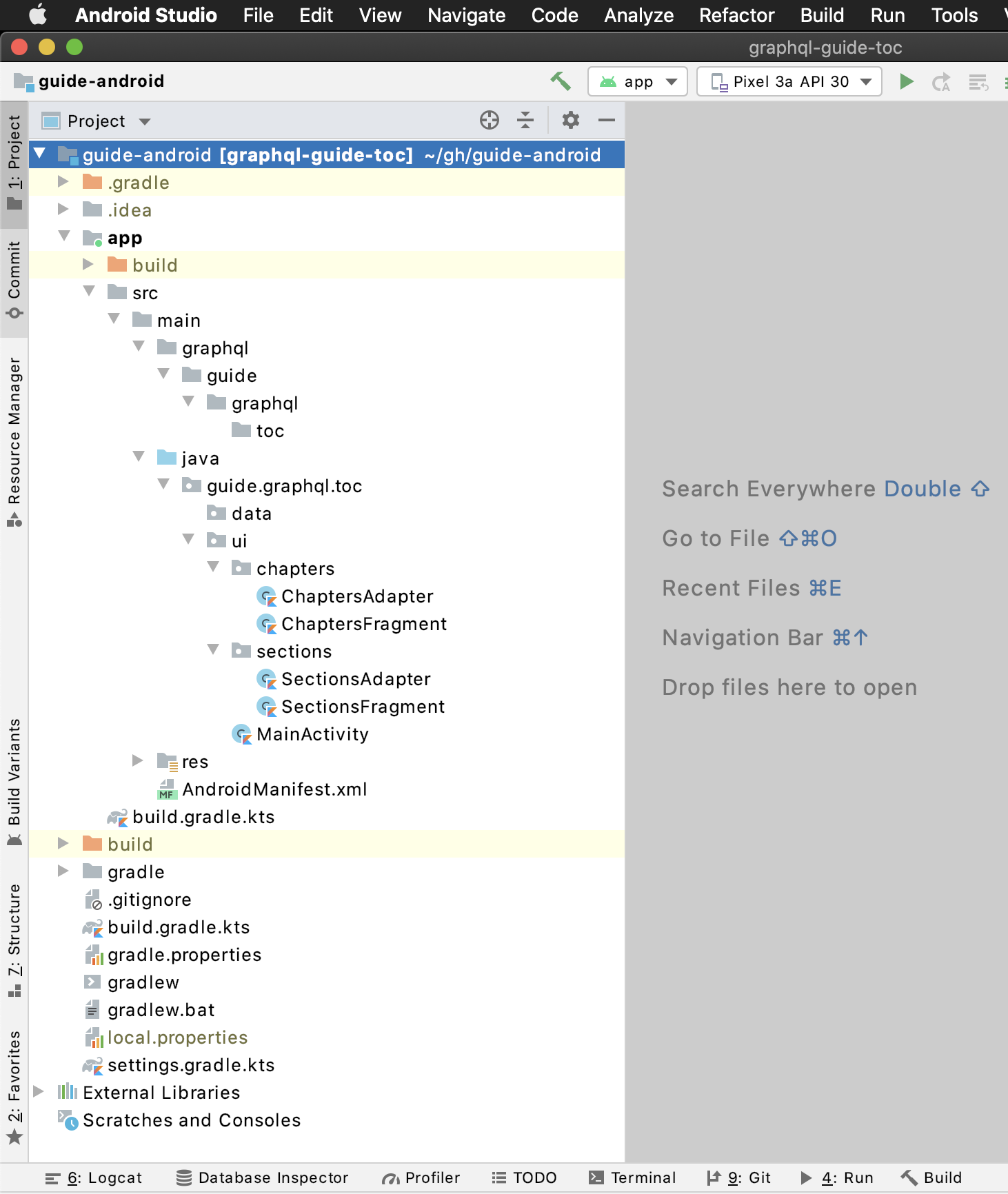The height and width of the screenshot is (1194, 1008).
Task: Collapse the src folder
Action: pos(89,291)
